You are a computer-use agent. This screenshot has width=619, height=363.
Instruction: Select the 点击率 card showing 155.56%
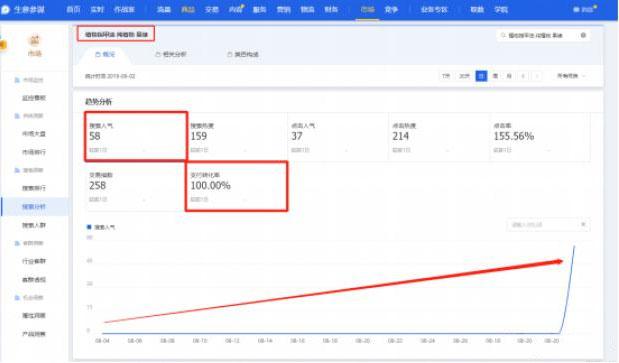[x=540, y=137]
